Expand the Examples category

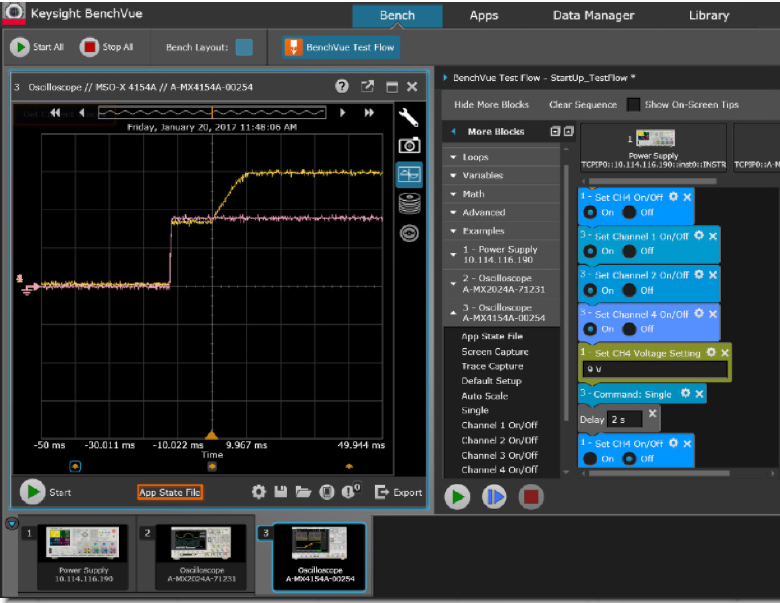tap(501, 231)
